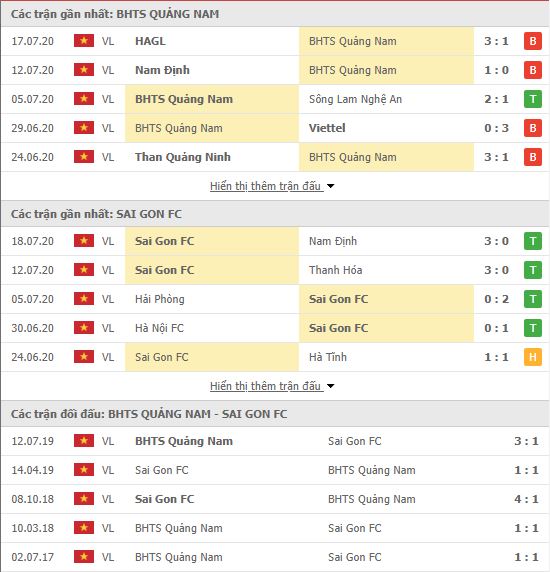The height and width of the screenshot is (572, 550).
Task: Select Hải Phòng team name
Action: (160, 299)
